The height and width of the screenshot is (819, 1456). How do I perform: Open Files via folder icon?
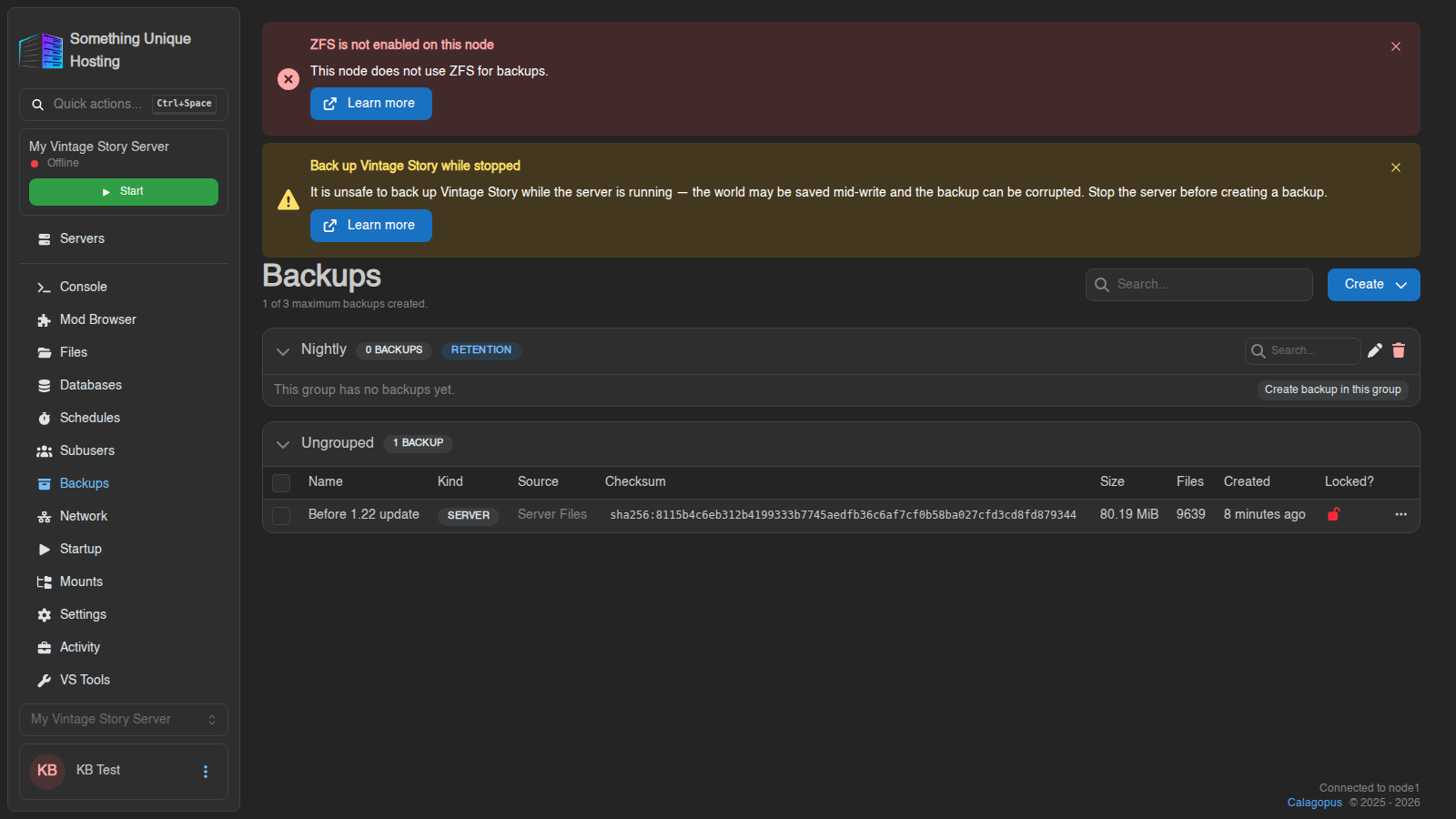point(44,353)
